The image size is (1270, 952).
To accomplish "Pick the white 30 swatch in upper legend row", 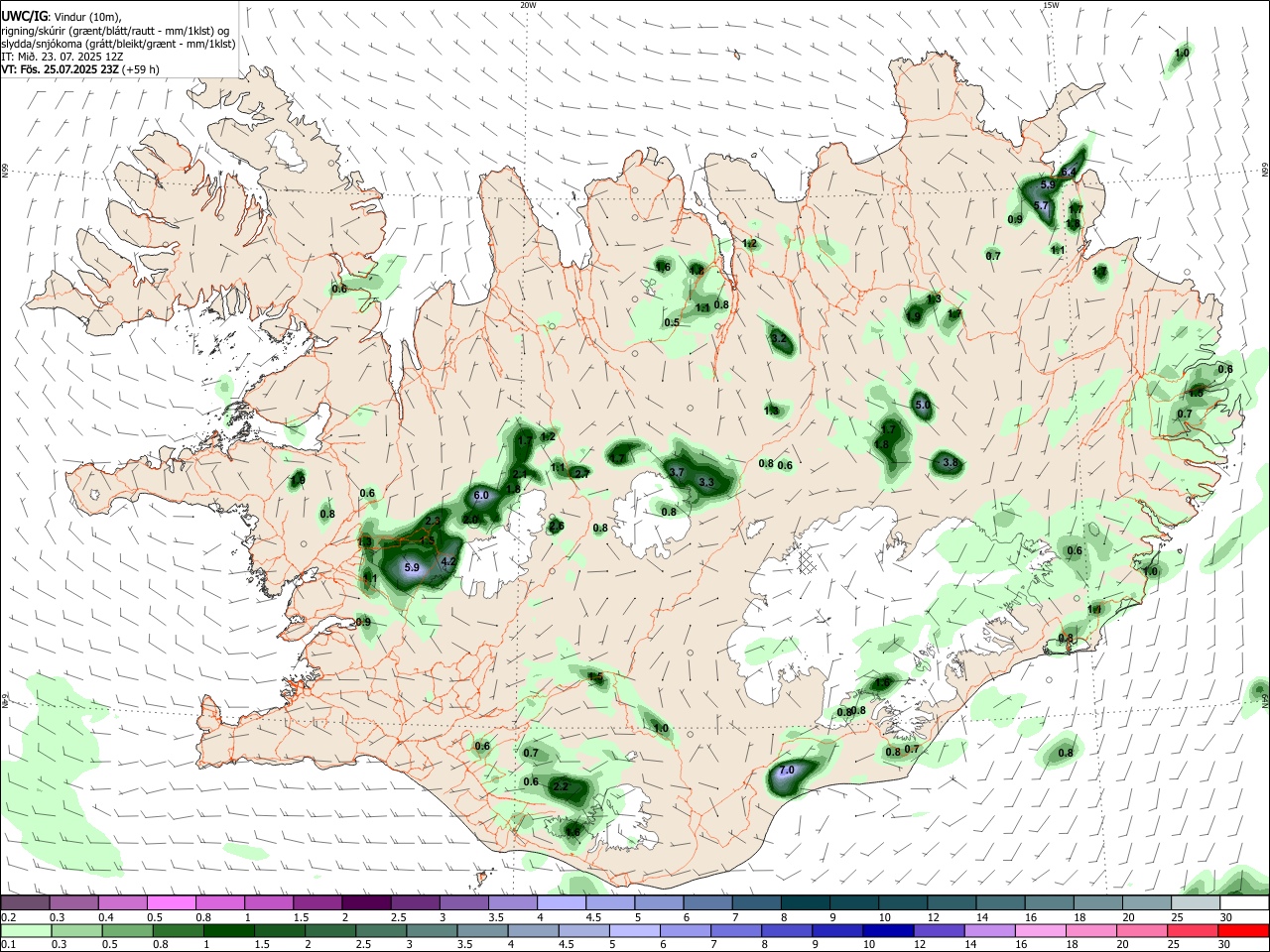I will click(x=1244, y=903).
